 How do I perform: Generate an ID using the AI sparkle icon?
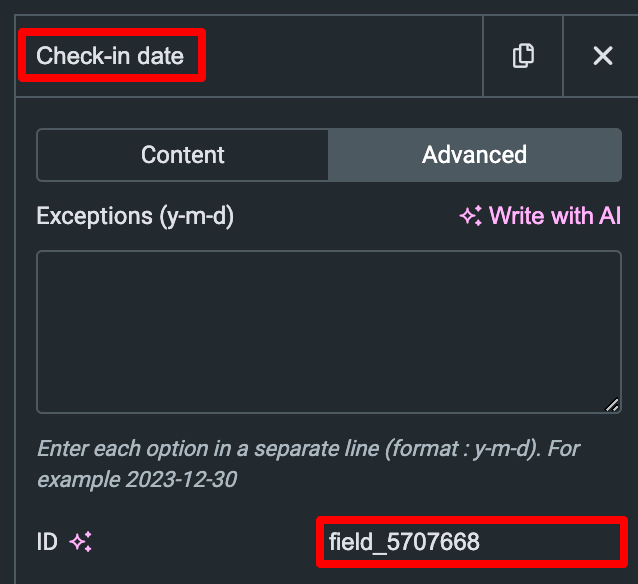tap(80, 542)
